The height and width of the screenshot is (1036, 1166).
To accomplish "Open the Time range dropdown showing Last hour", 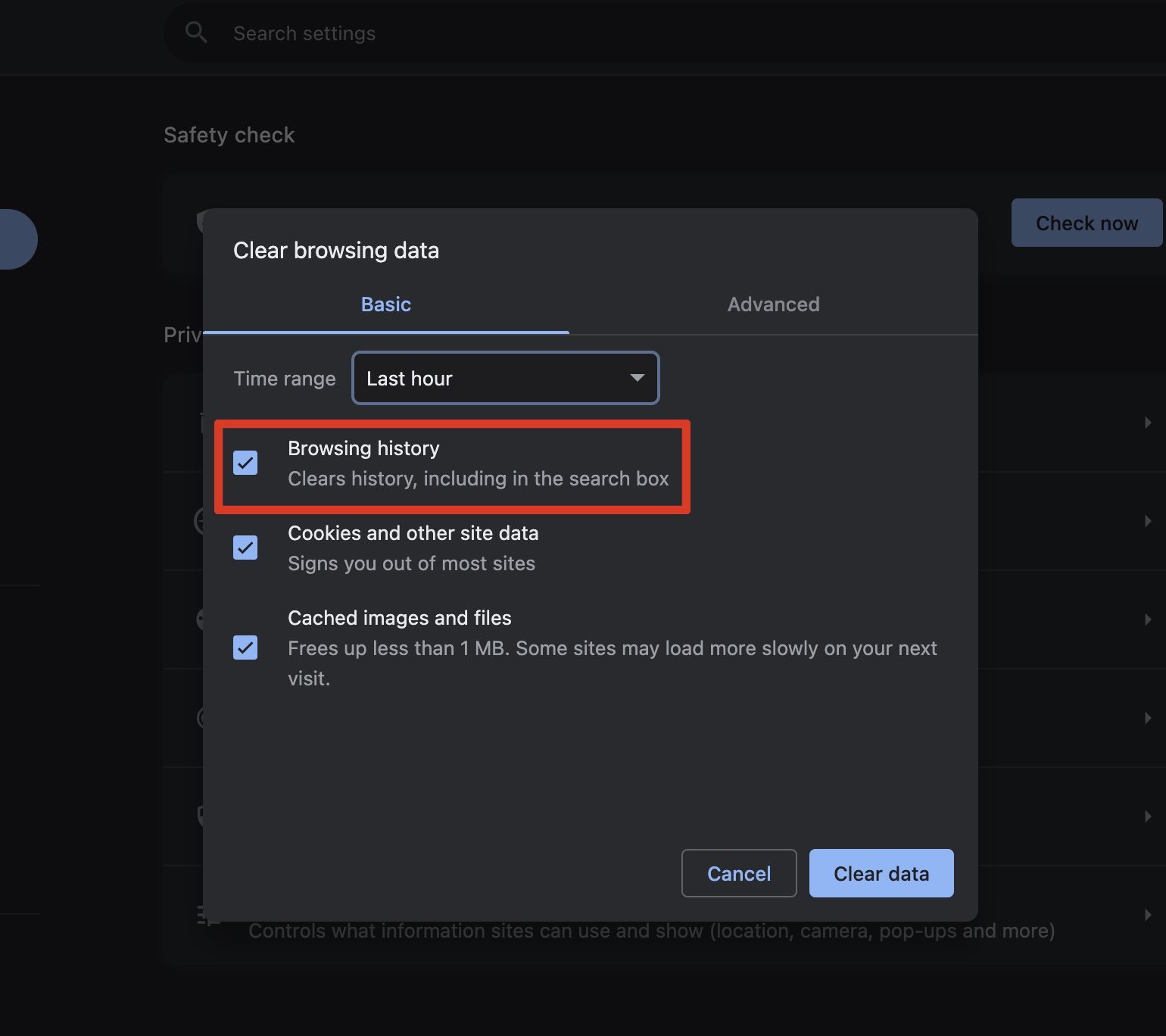I will point(505,378).
